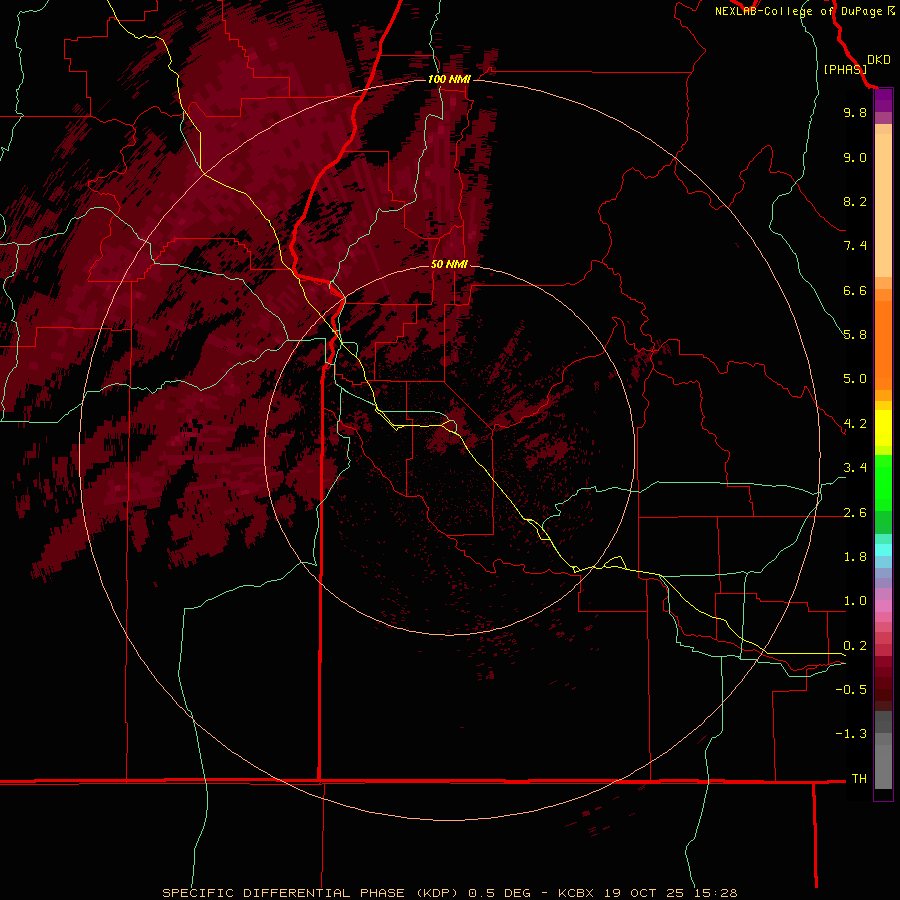Click "SPECIFIC DIFFERENTIAL PHASE (KDP)" in the footer title
Viewport: 900px width, 900px height.
click(x=310, y=893)
